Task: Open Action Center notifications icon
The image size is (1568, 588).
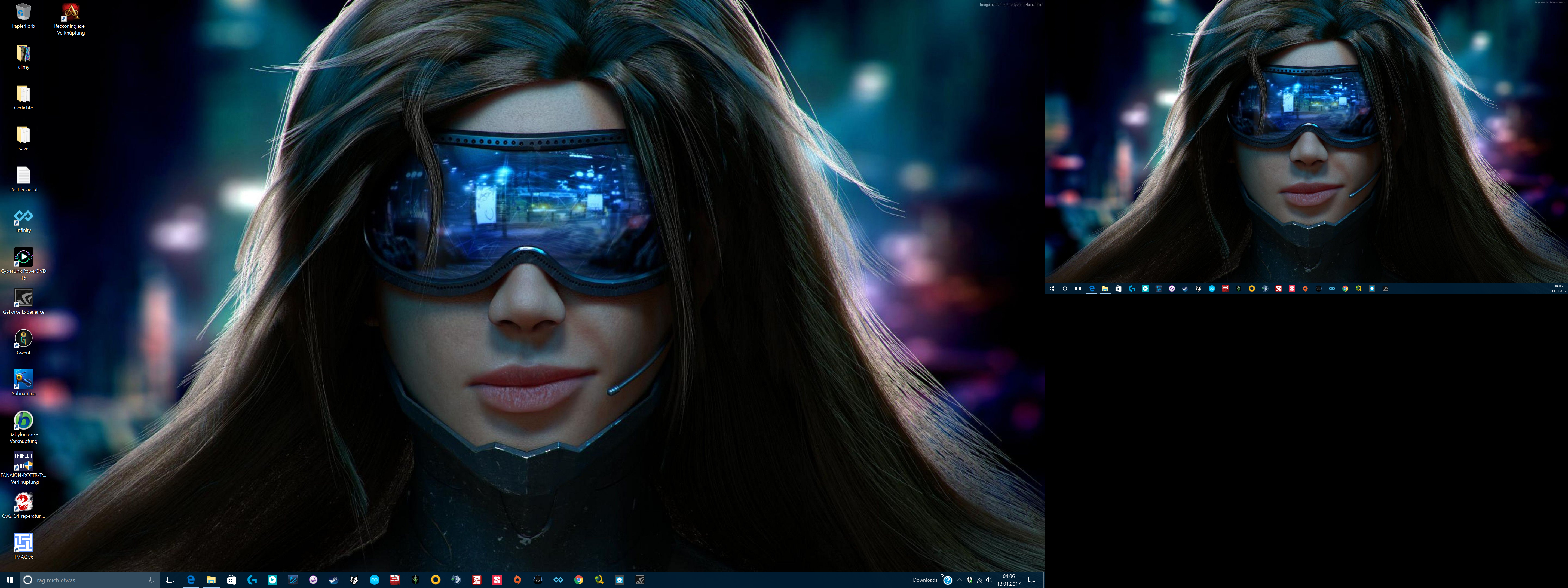Action: tap(1032, 580)
